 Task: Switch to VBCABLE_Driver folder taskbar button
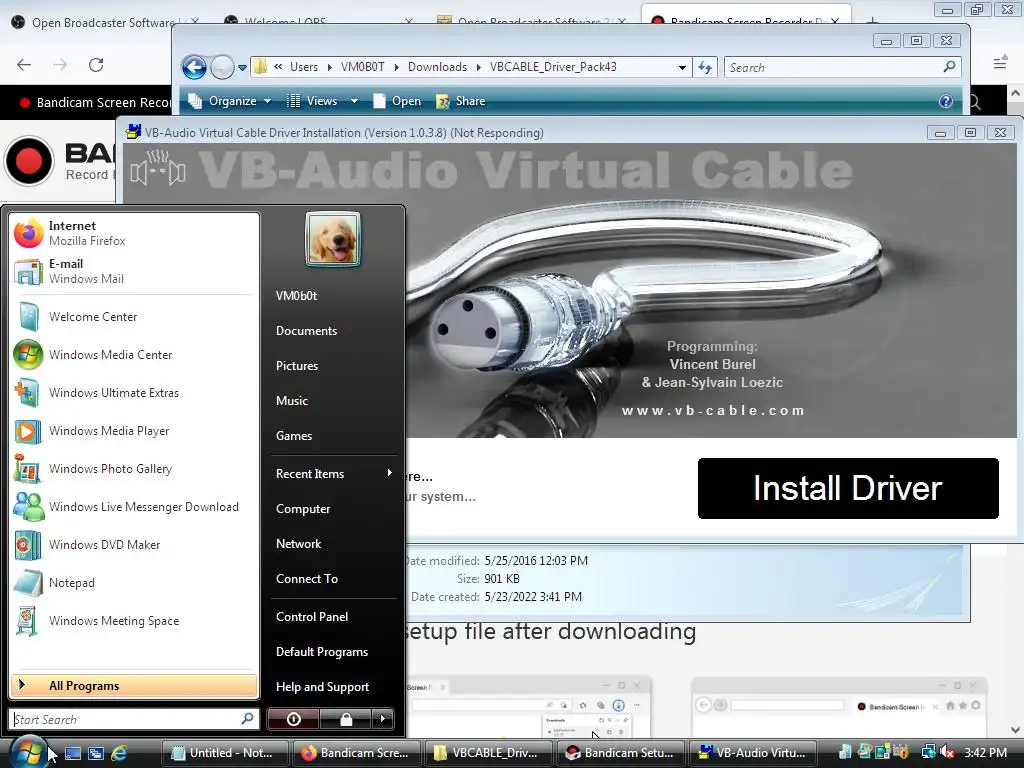click(488, 753)
